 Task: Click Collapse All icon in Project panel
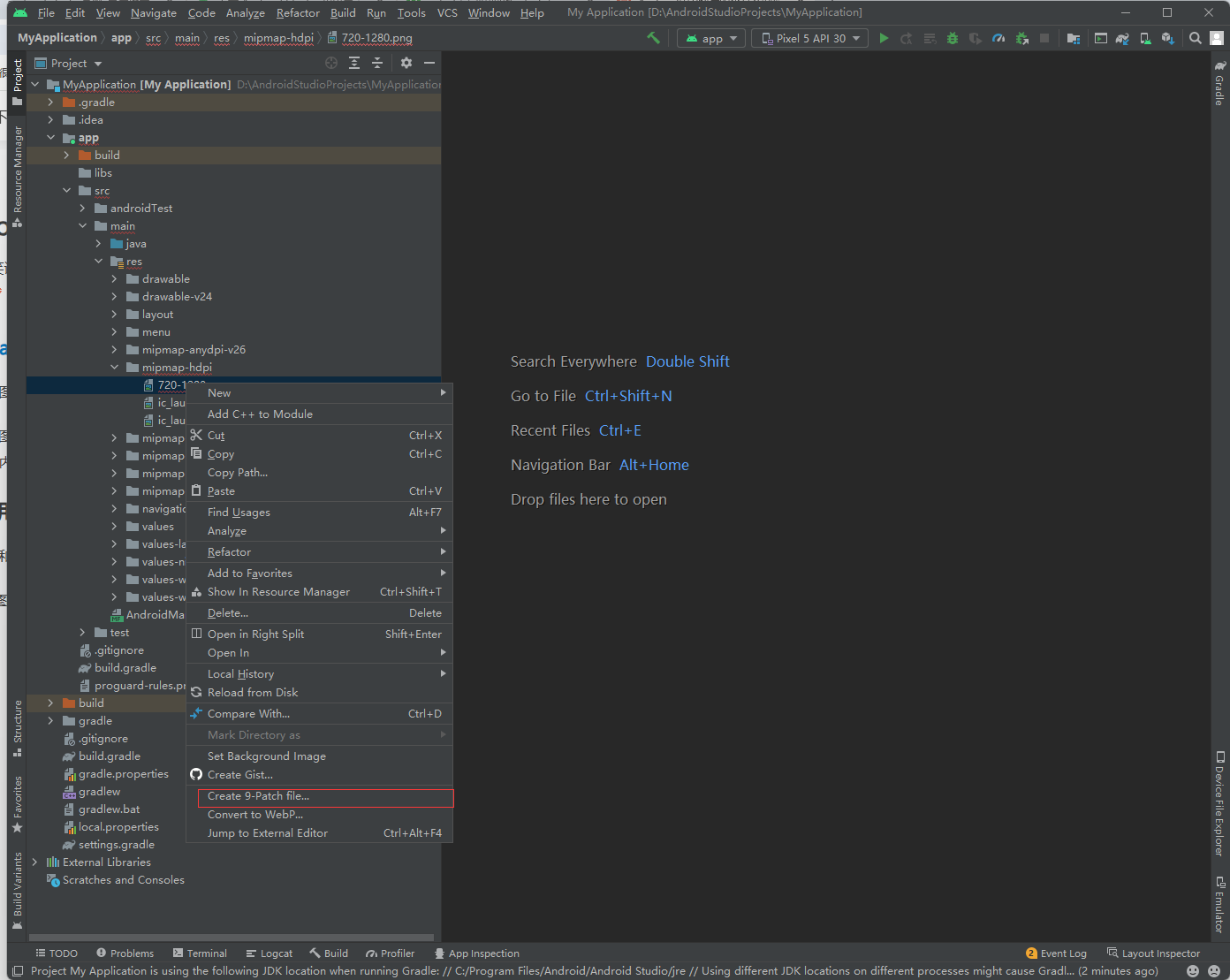click(x=377, y=63)
